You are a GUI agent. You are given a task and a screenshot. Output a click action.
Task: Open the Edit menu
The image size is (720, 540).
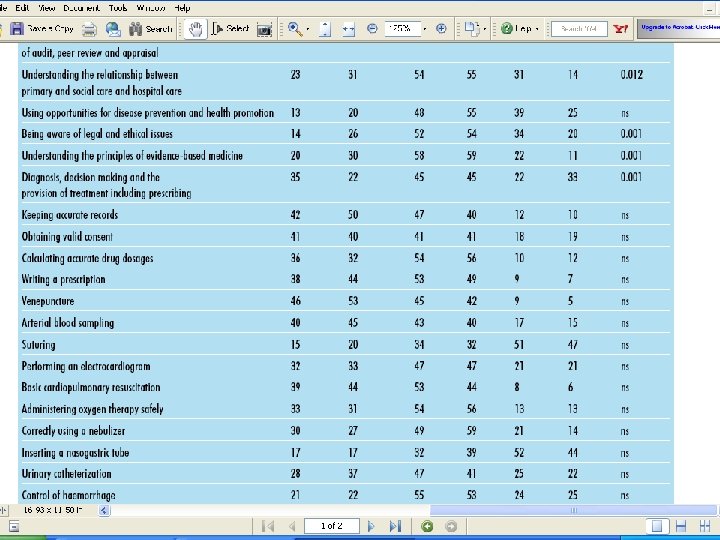point(22,8)
